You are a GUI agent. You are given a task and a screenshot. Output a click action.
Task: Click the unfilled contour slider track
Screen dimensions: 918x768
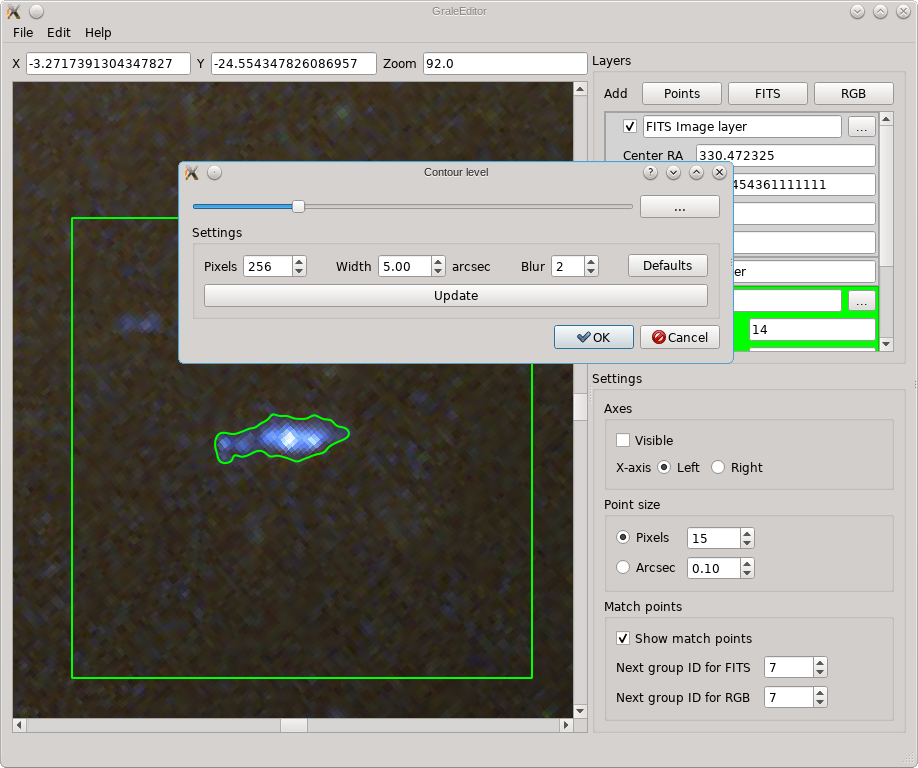point(468,207)
